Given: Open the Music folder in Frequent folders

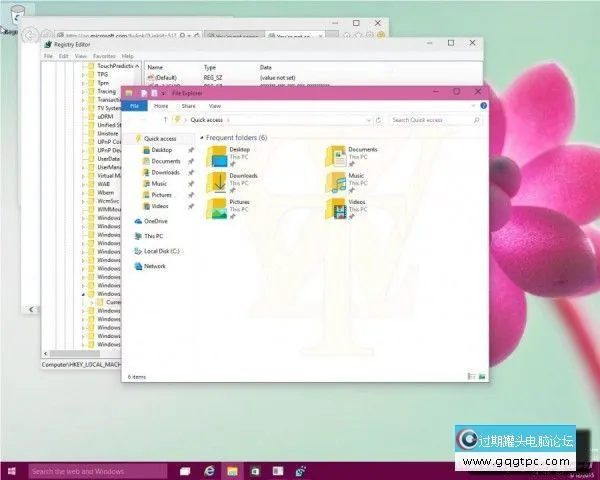Looking at the screenshot, I should (x=337, y=181).
